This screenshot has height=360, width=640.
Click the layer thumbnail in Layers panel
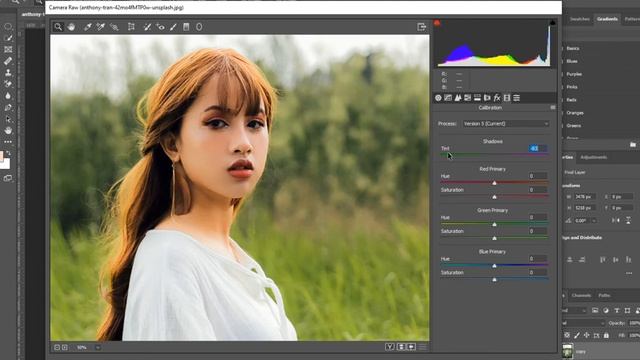(567, 351)
